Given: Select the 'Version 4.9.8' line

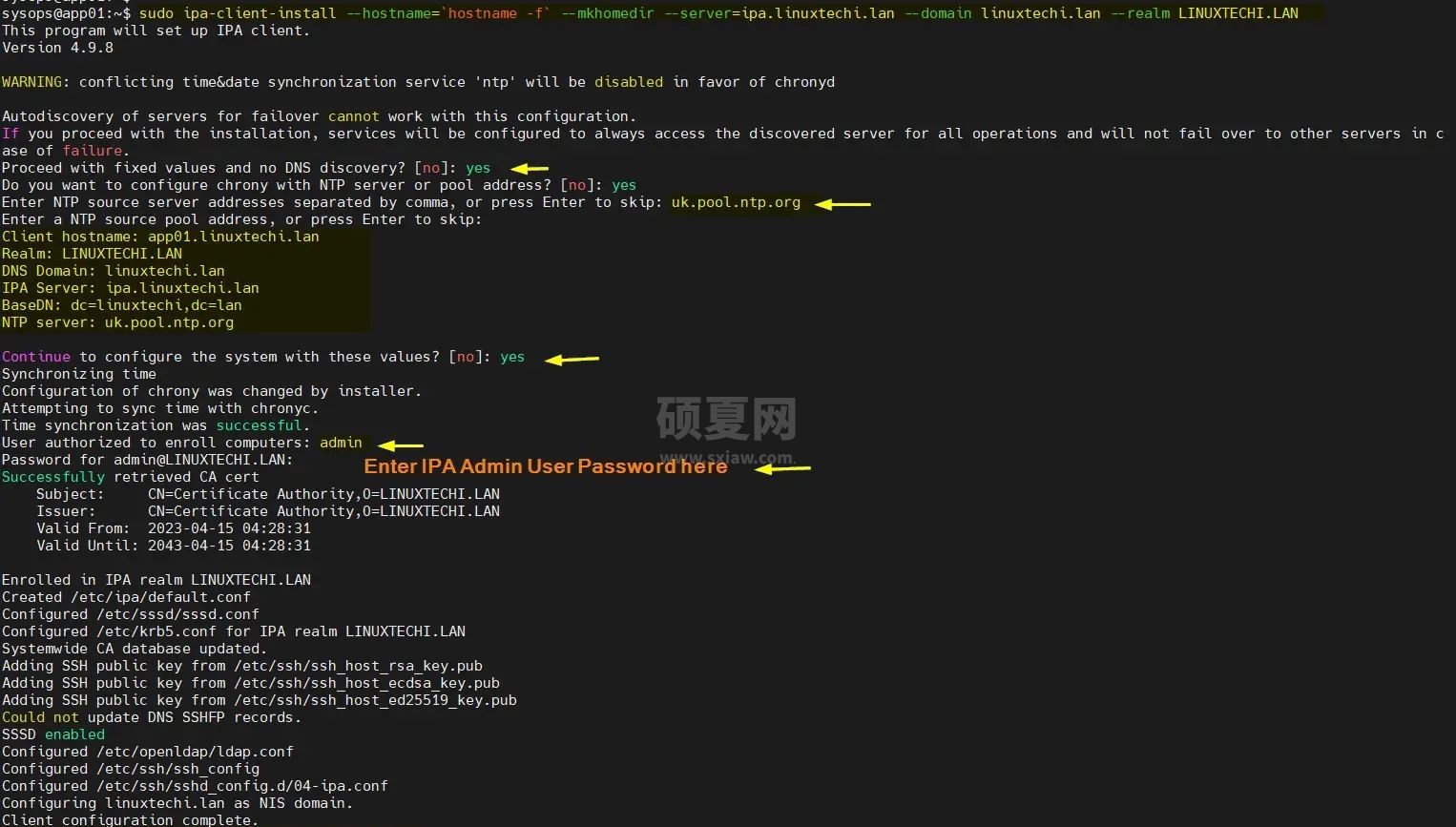Looking at the screenshot, I should click(x=57, y=48).
